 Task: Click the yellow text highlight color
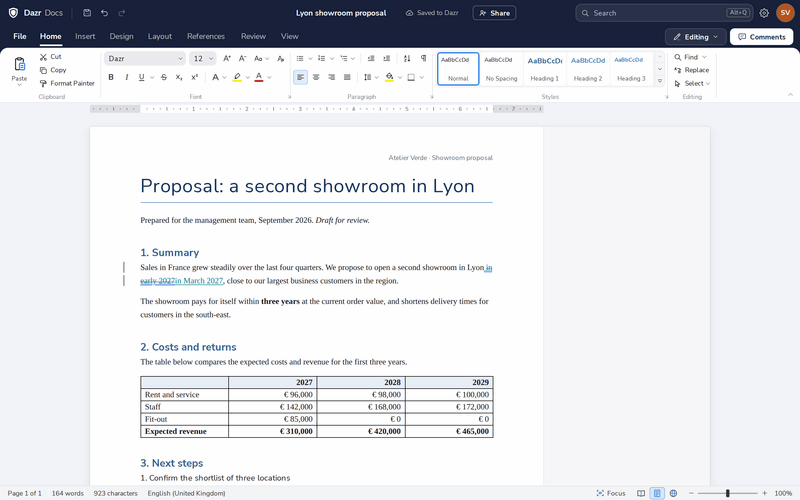237,77
